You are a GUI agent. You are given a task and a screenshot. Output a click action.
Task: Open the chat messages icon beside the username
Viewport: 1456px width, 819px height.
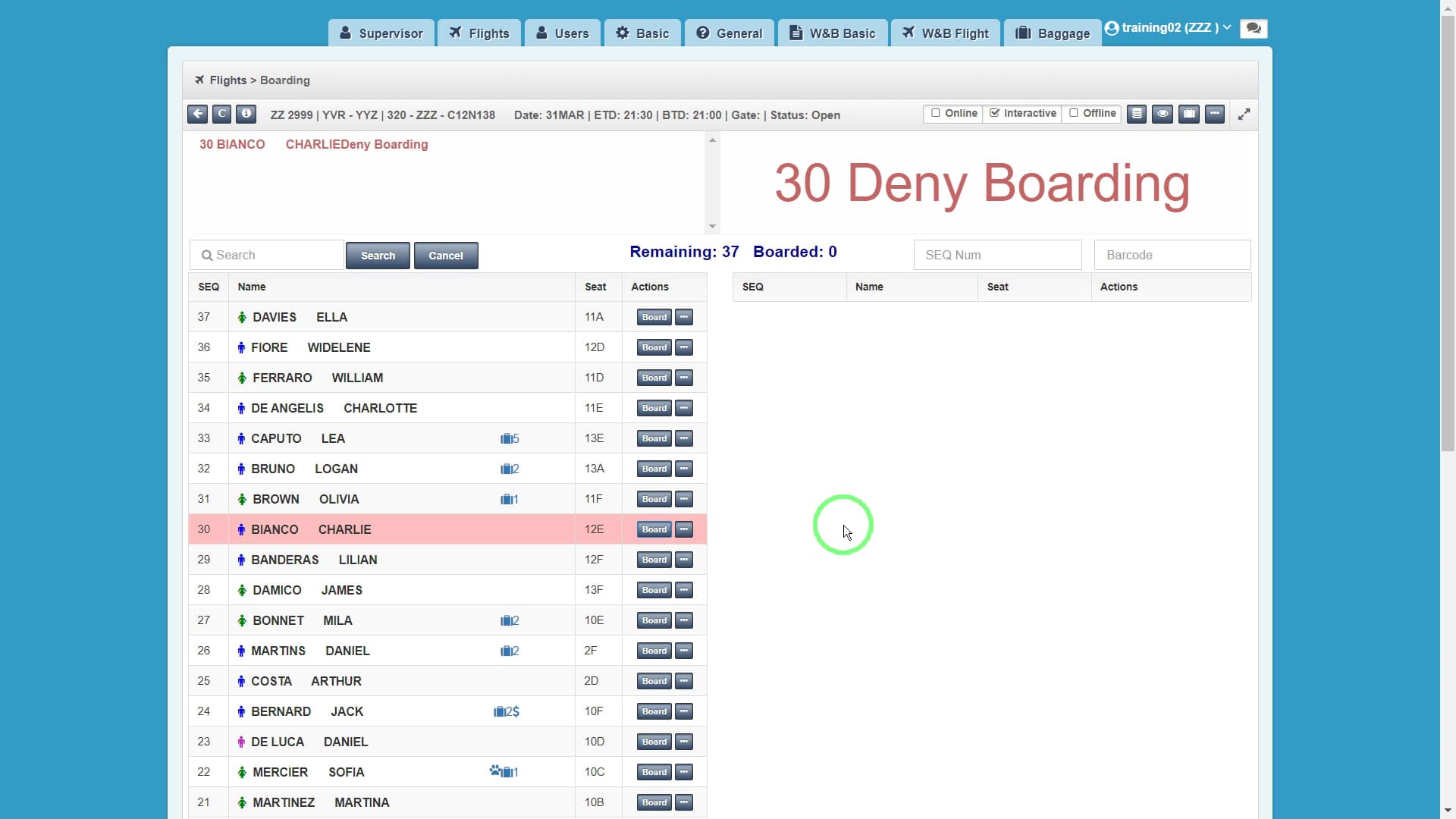click(x=1254, y=28)
